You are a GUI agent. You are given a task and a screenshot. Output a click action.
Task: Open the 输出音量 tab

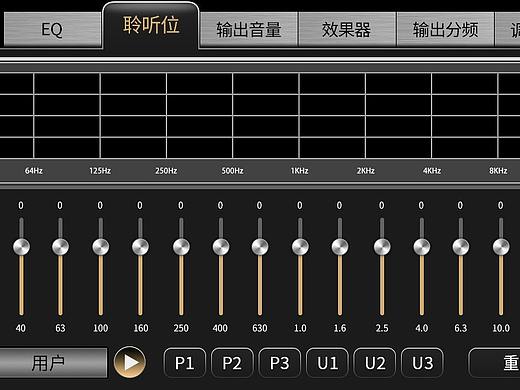click(249, 29)
